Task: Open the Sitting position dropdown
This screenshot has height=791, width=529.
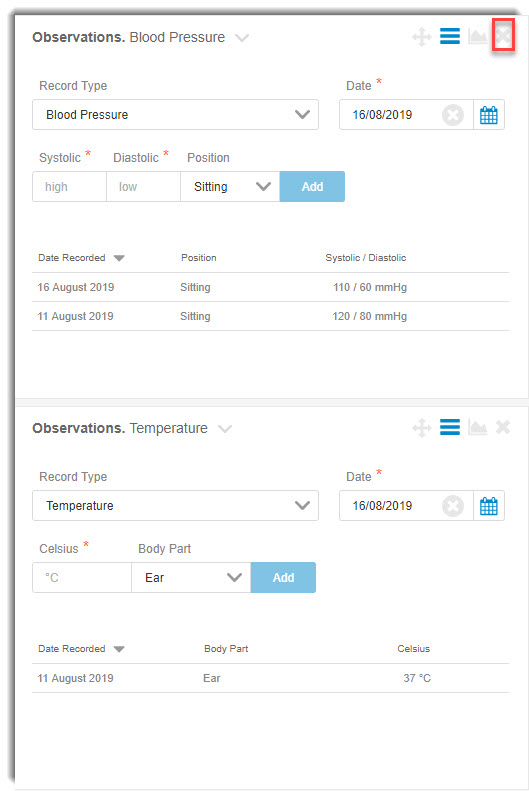Action: pyautogui.click(x=230, y=187)
